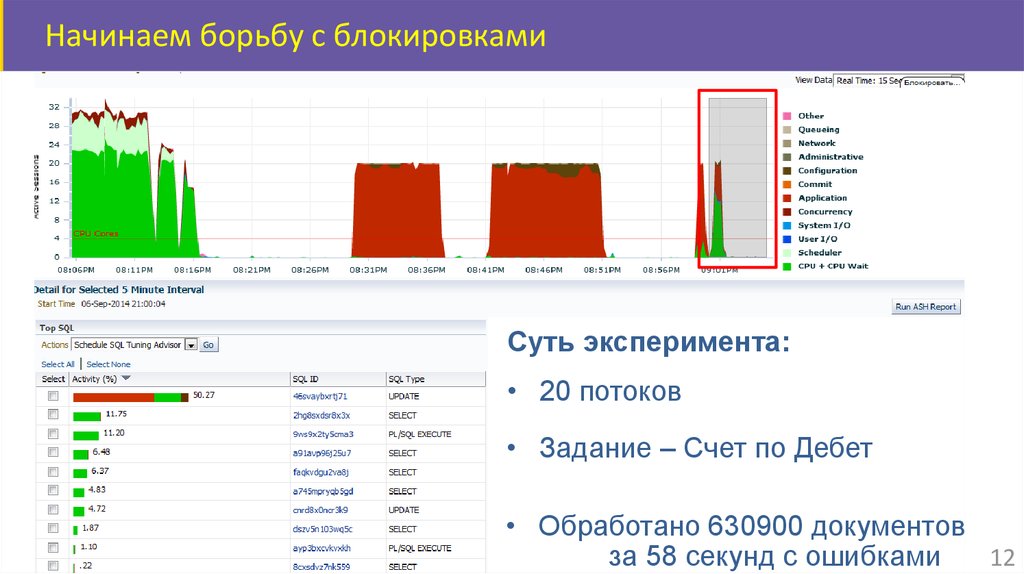Image resolution: width=1024 pixels, height=574 pixels.
Task: Click the activity bar for the 50.27 row
Action: 131,397
